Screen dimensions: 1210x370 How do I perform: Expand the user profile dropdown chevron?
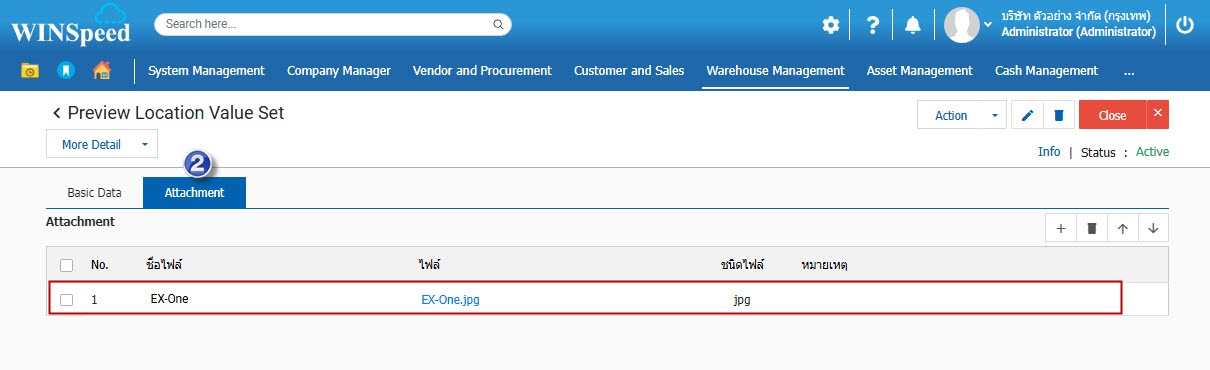coord(988,23)
